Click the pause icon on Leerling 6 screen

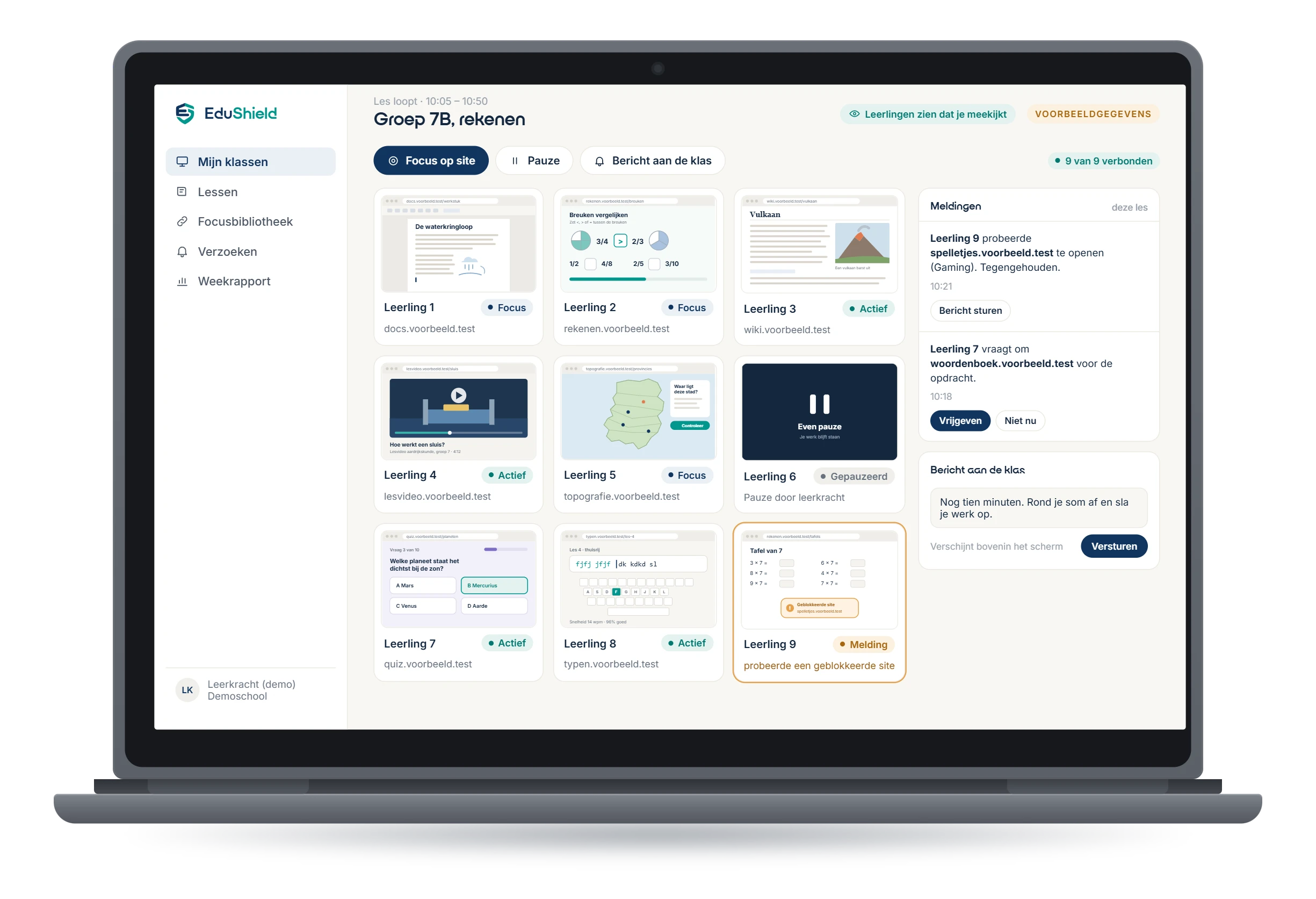(819, 405)
